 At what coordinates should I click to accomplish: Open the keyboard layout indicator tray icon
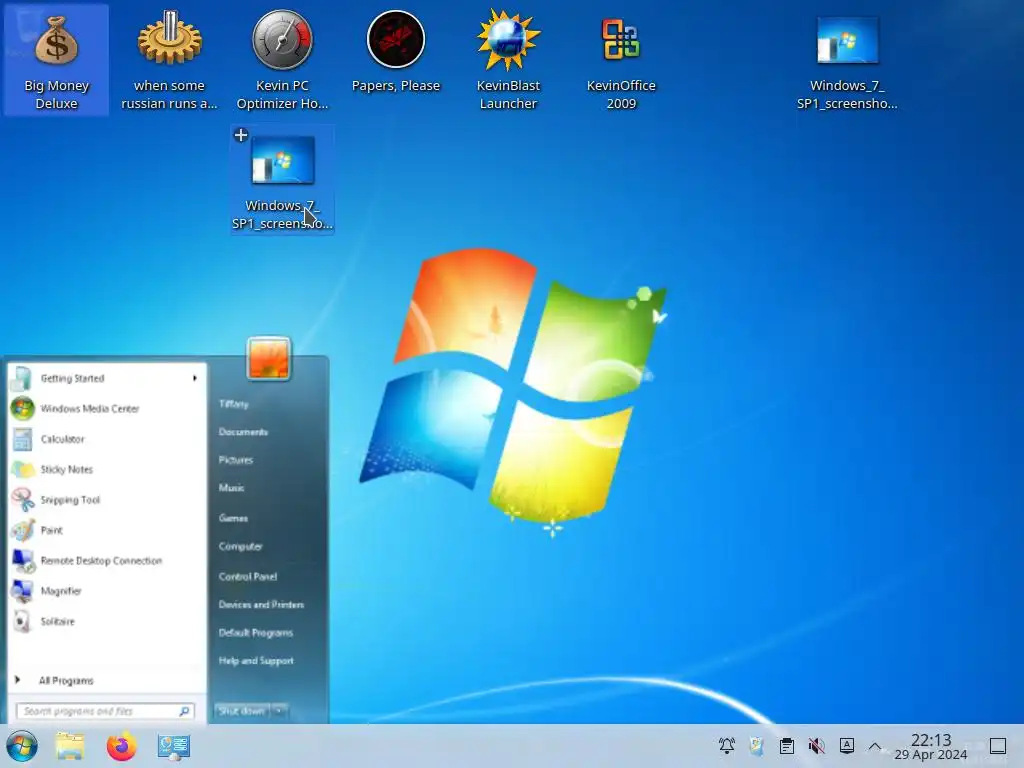pyautogui.click(x=846, y=746)
